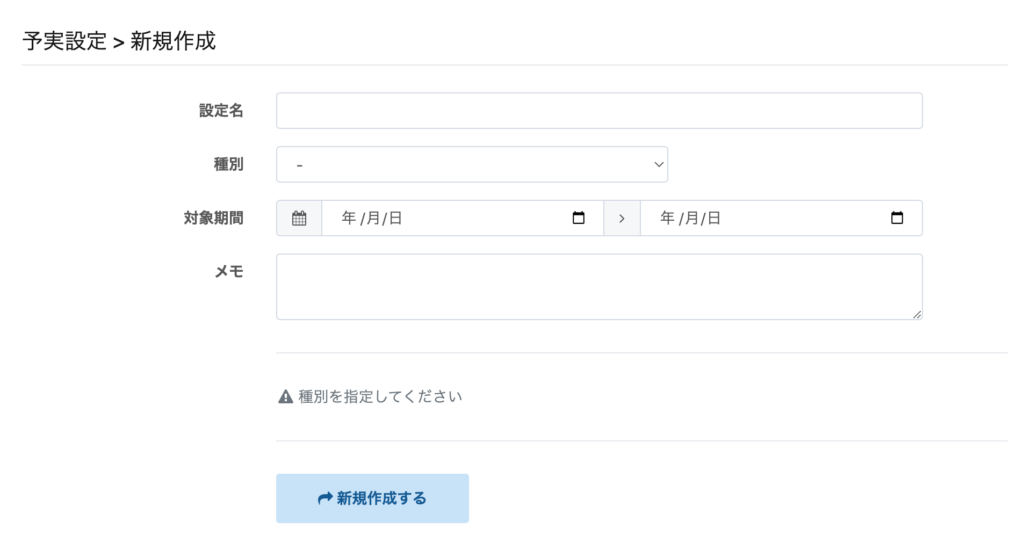The image size is (1024, 536).
Task: Click the warning triangle icon
Action: pyautogui.click(x=285, y=397)
